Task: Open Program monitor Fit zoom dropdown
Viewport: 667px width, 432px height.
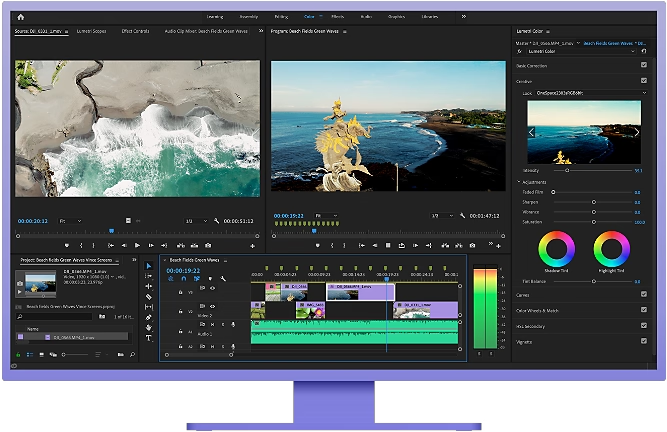Action: pos(325,215)
